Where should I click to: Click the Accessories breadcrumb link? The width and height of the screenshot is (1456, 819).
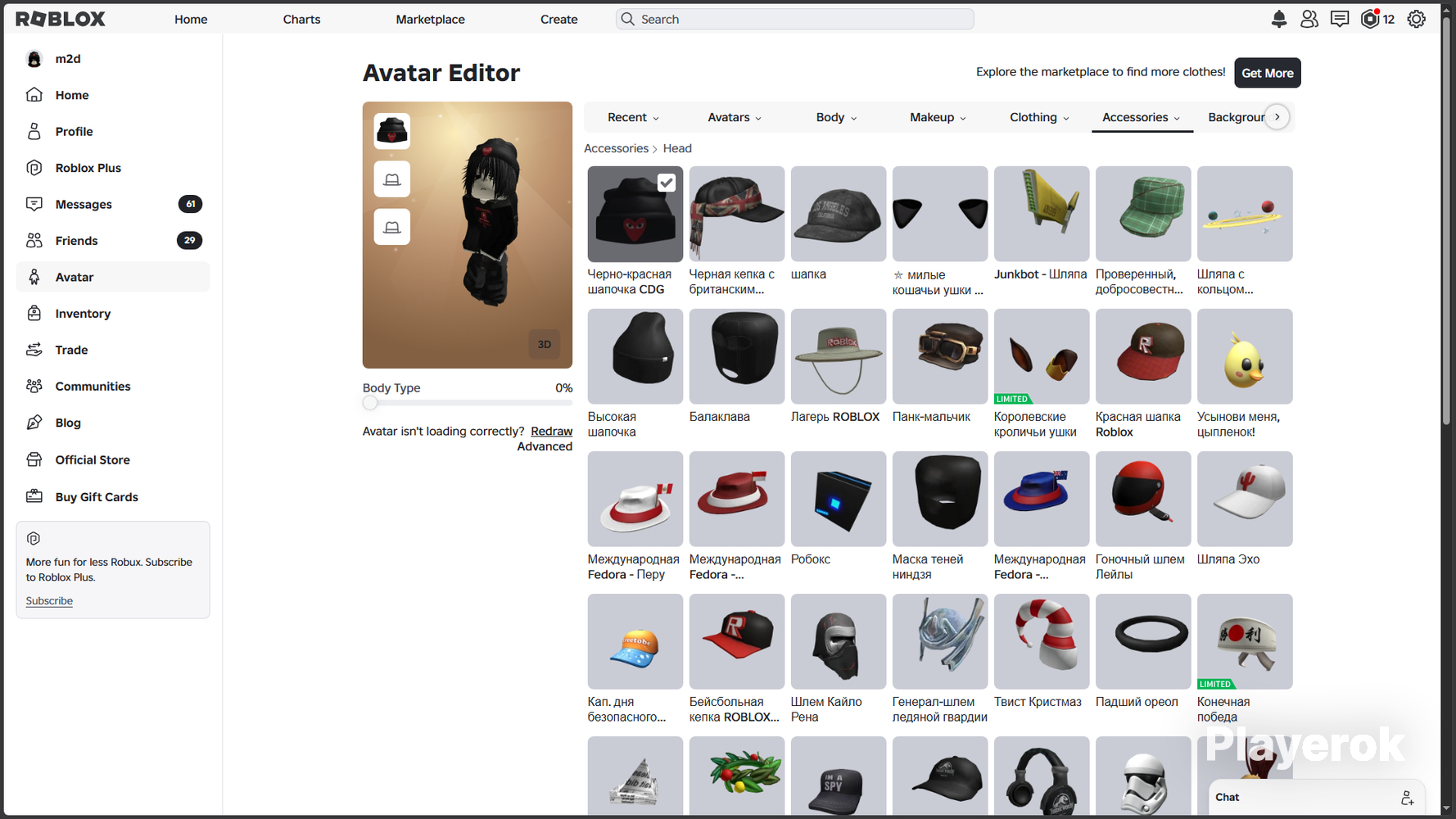click(616, 148)
